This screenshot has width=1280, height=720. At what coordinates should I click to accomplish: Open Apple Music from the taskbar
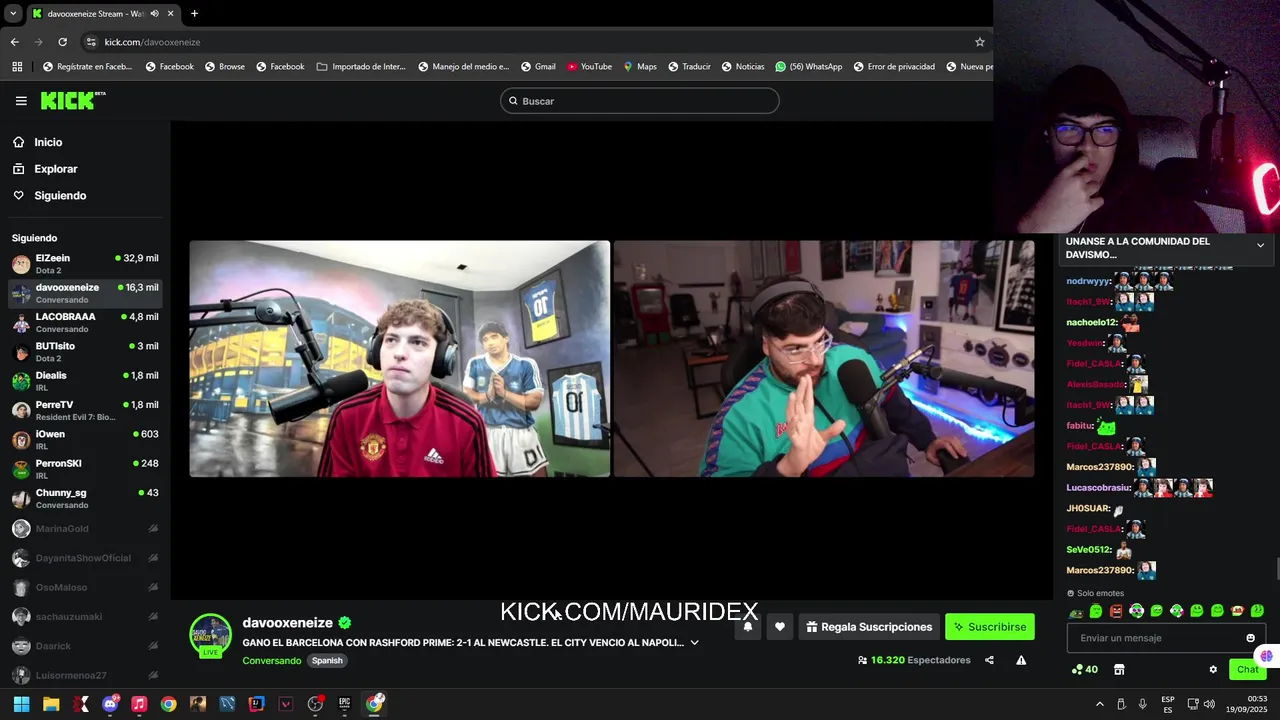pyautogui.click(x=139, y=704)
